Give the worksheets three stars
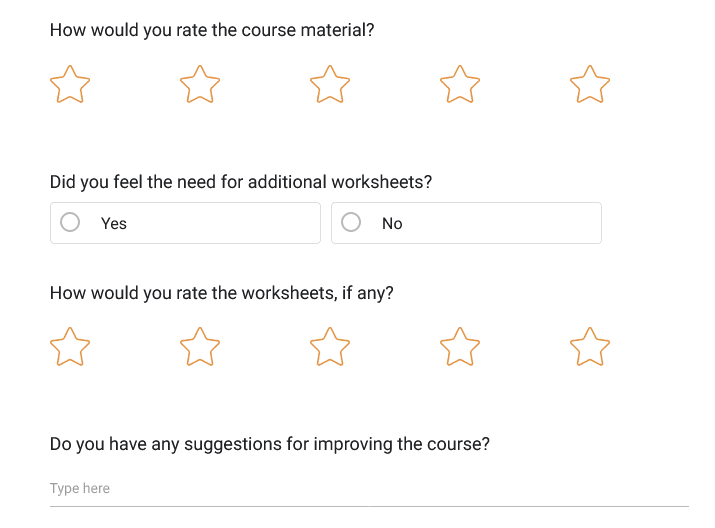Screen dimensions: 715x528 pos(330,347)
